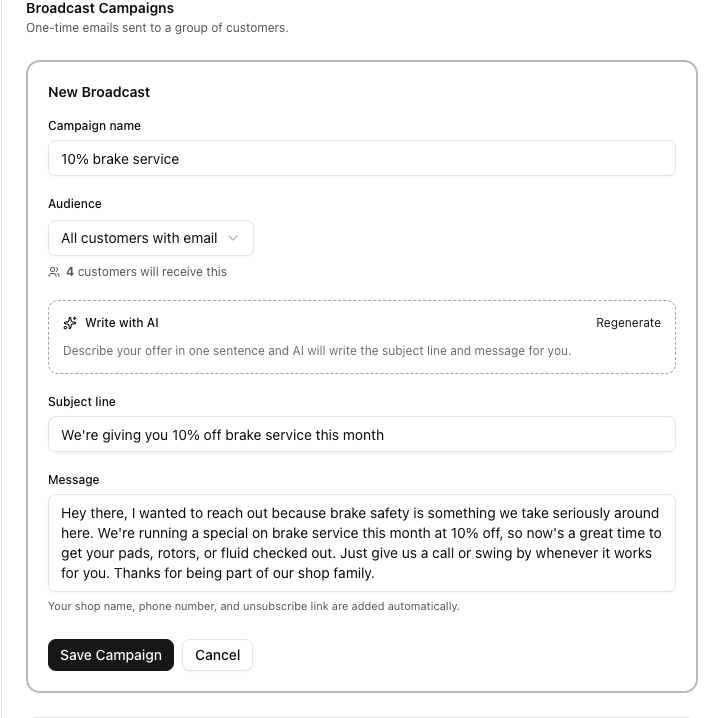Cancel the new broadcast
This screenshot has width=724, height=718.
217,655
